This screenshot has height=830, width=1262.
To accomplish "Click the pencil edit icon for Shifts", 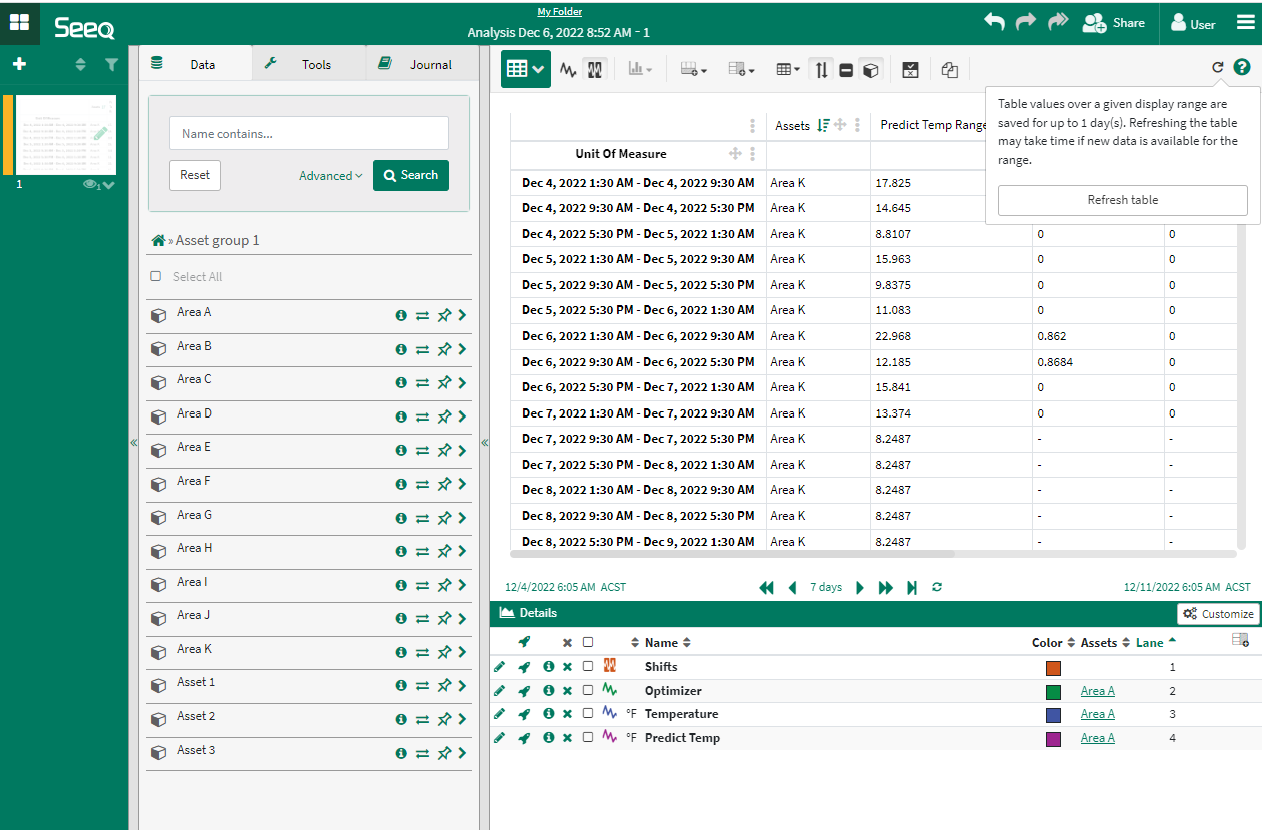I will pos(499,667).
